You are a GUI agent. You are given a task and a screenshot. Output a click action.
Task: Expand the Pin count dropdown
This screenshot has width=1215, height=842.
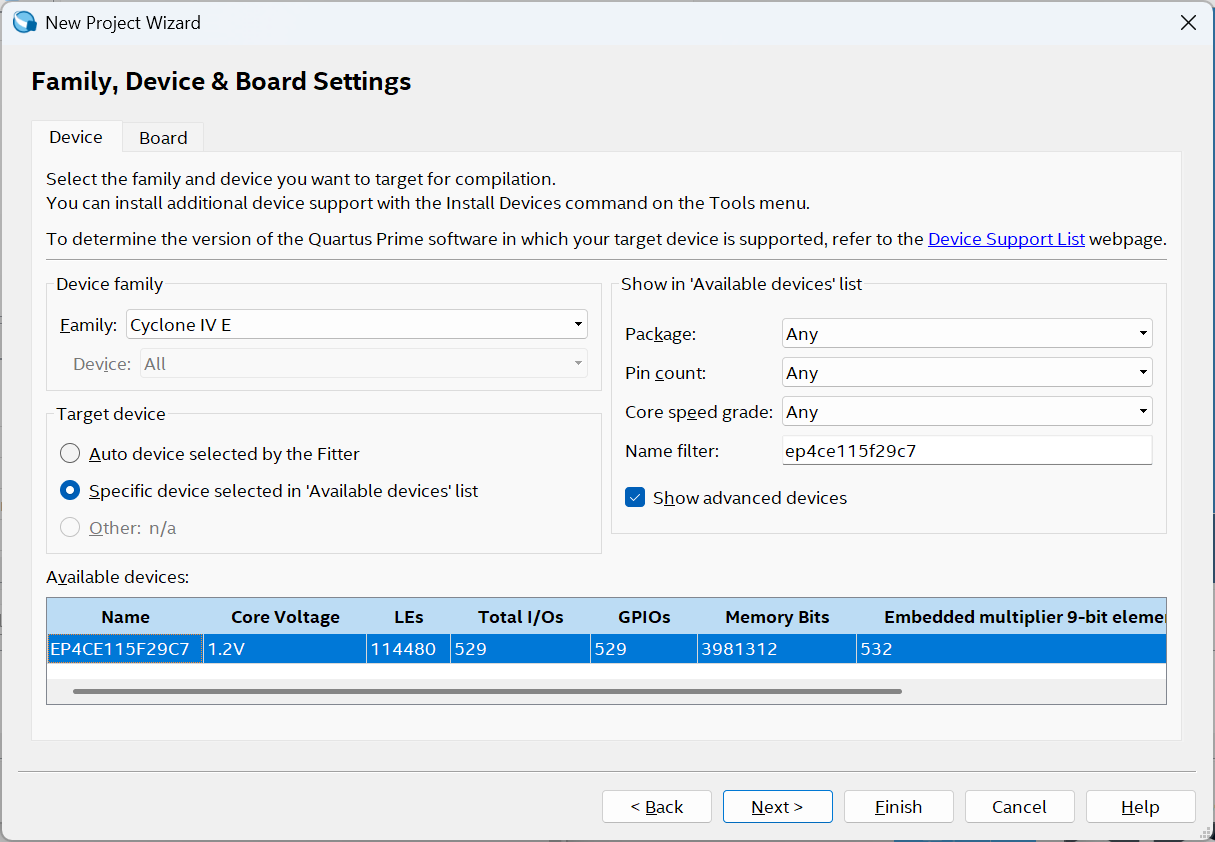(x=967, y=373)
